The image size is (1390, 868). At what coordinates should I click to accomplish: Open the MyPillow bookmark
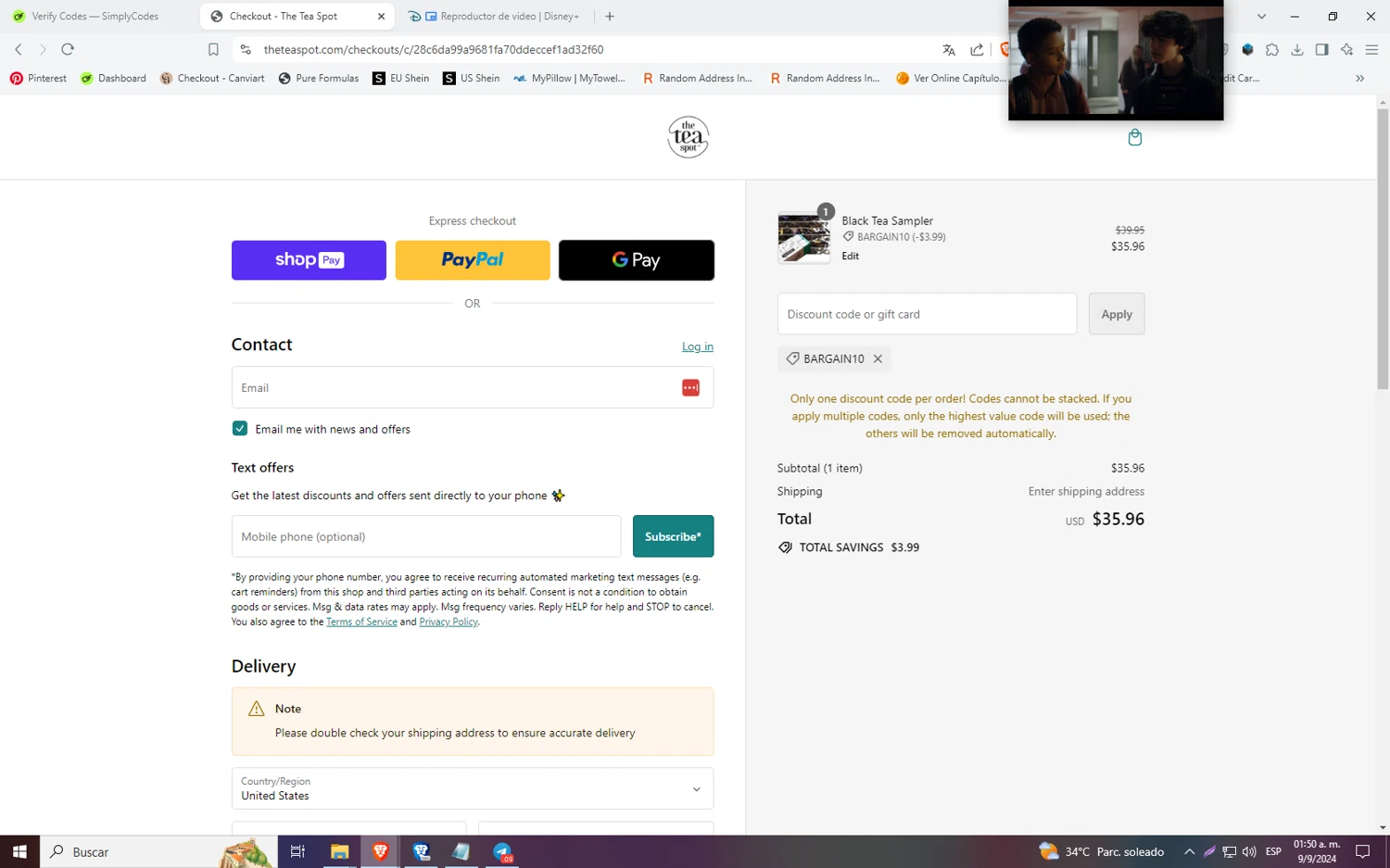[x=569, y=79]
